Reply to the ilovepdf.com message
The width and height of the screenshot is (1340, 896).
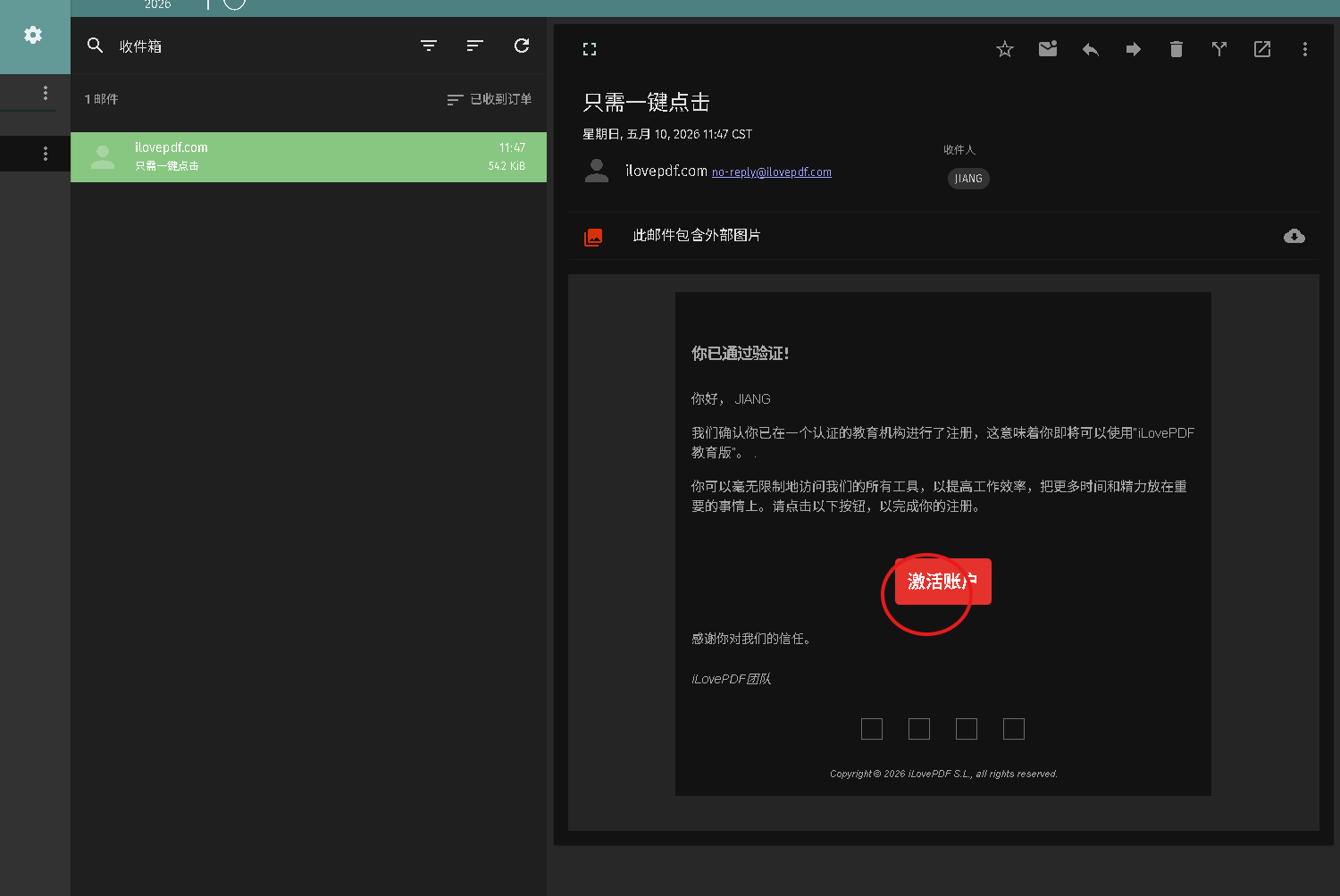coord(1091,49)
